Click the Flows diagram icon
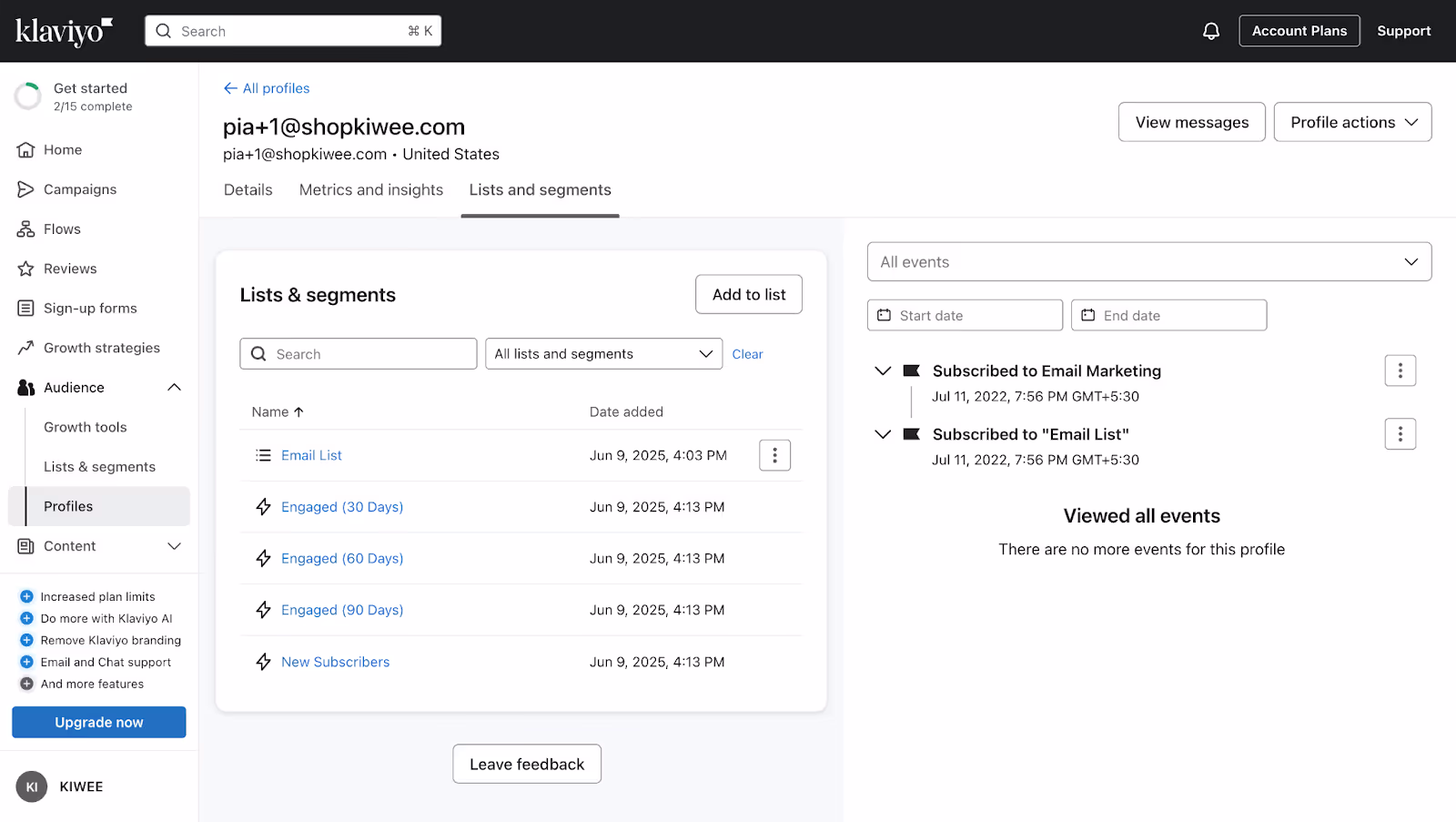The image size is (1456, 822). [25, 228]
